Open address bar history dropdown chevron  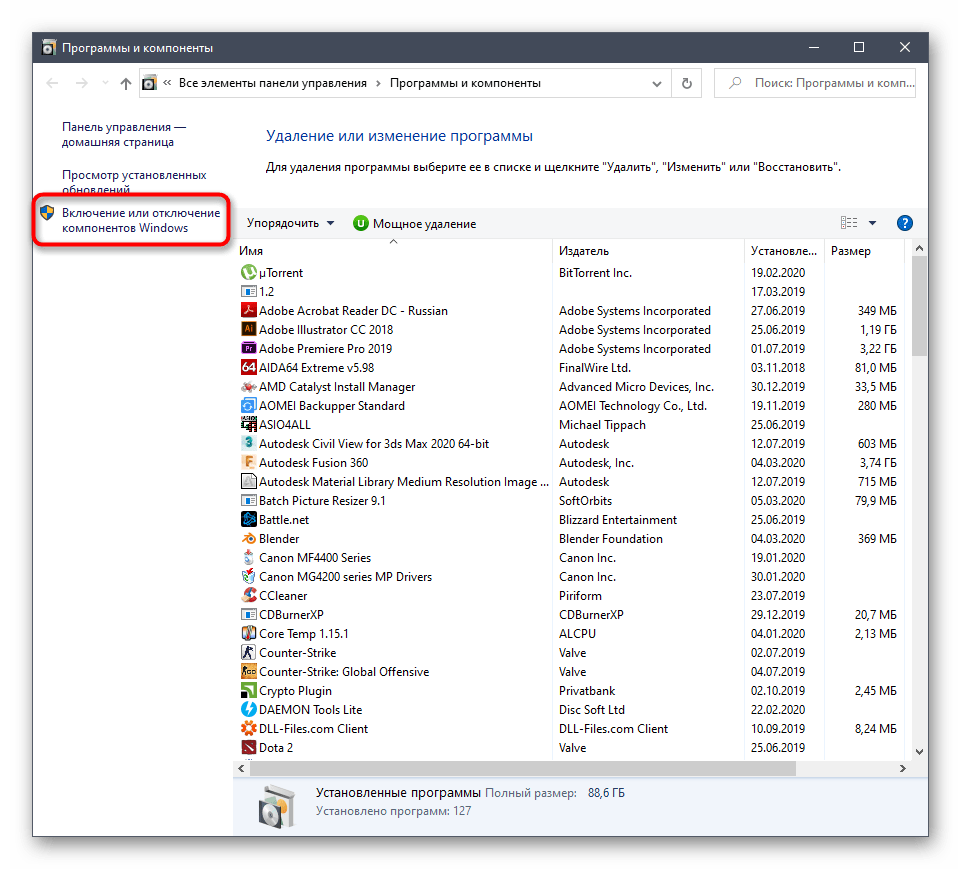click(x=659, y=84)
